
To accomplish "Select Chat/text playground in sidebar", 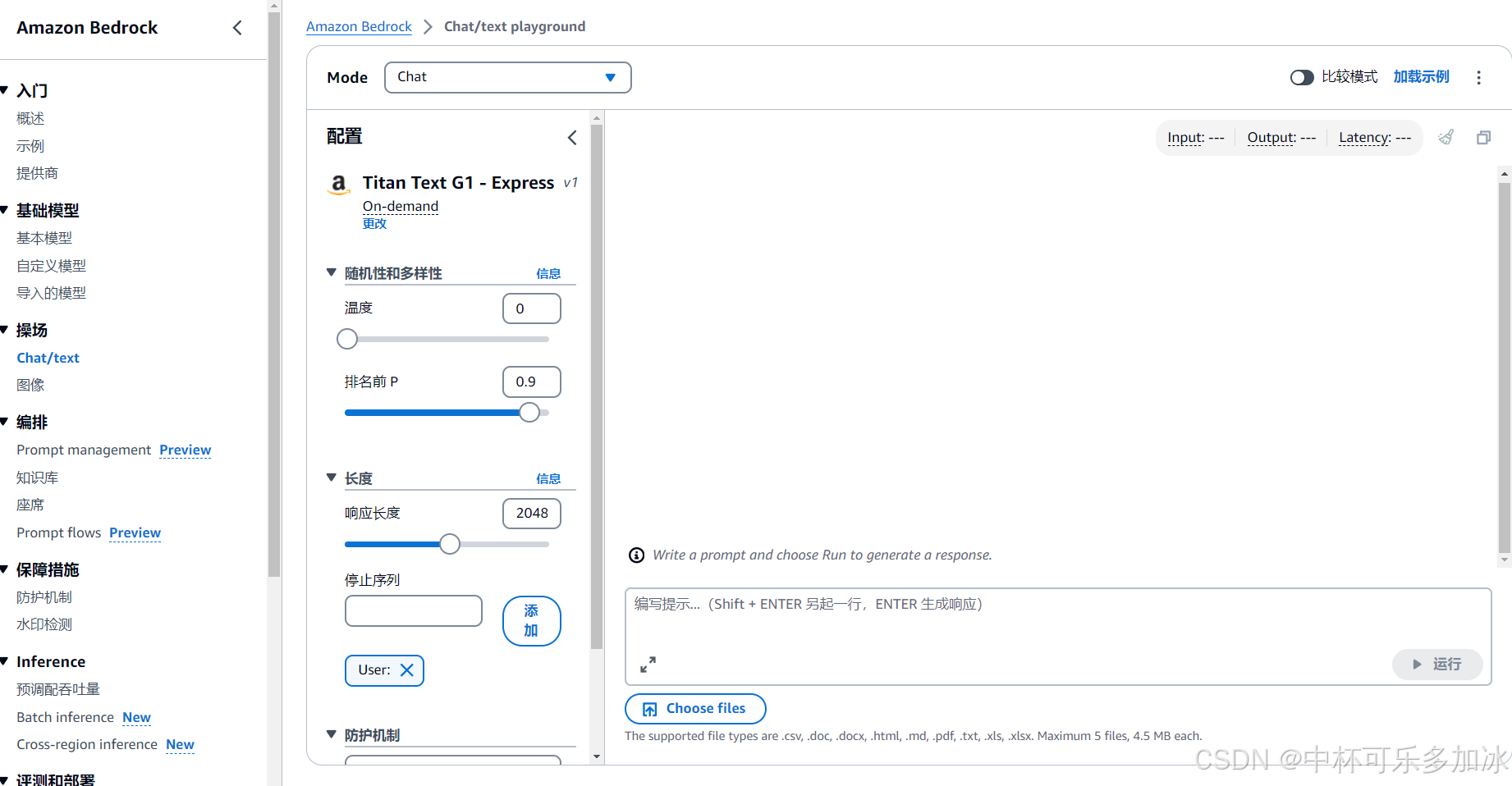I will 48,358.
